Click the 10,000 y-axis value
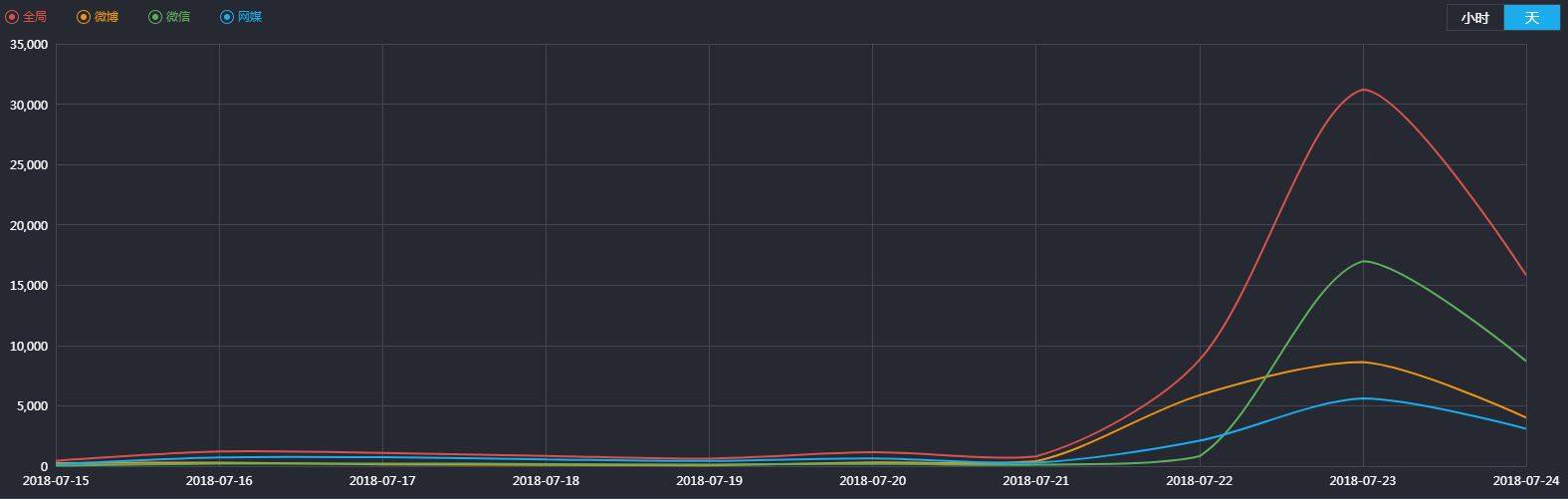Viewport: 1568px width, 499px height. click(x=29, y=346)
